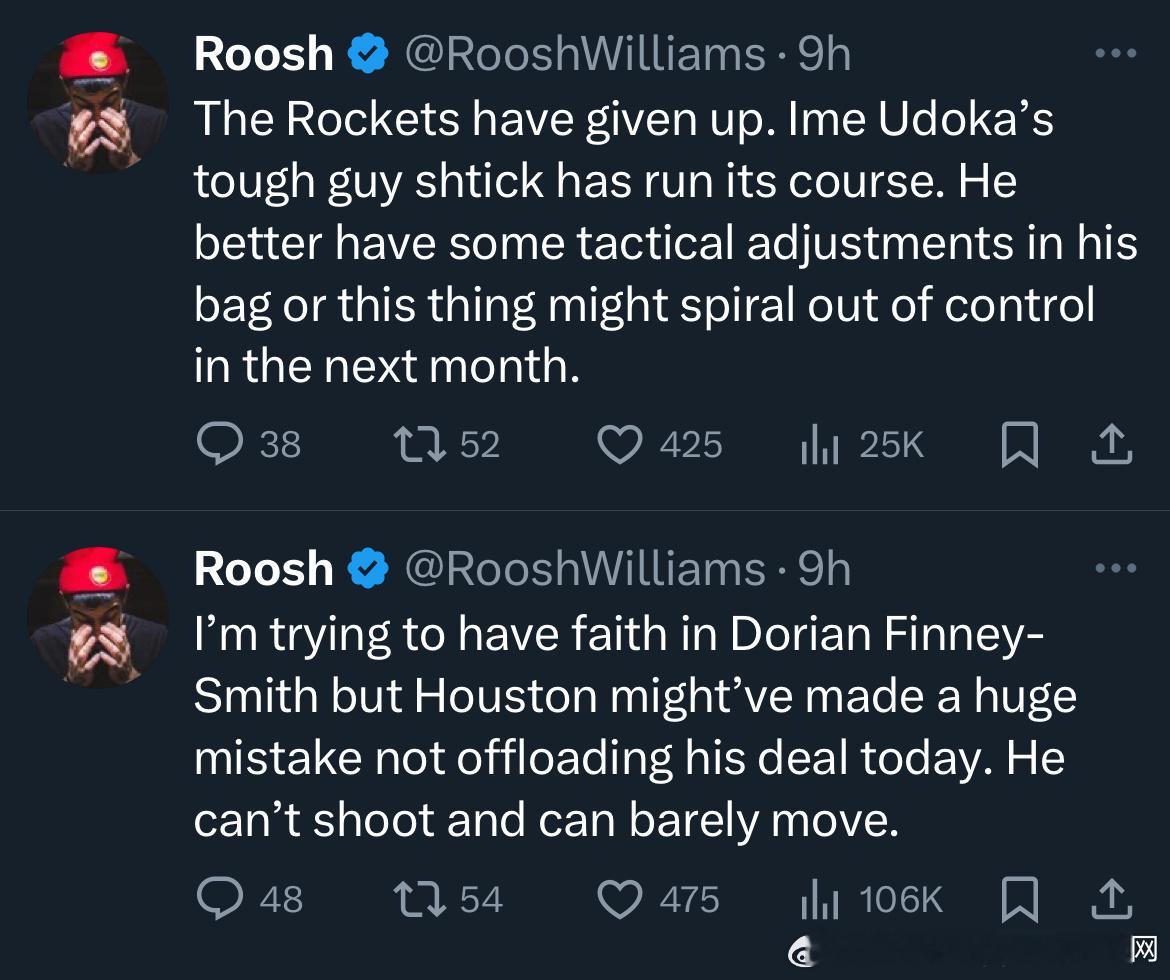Open more options on the second tweet
Image resolution: width=1170 pixels, height=980 pixels.
tap(1115, 569)
